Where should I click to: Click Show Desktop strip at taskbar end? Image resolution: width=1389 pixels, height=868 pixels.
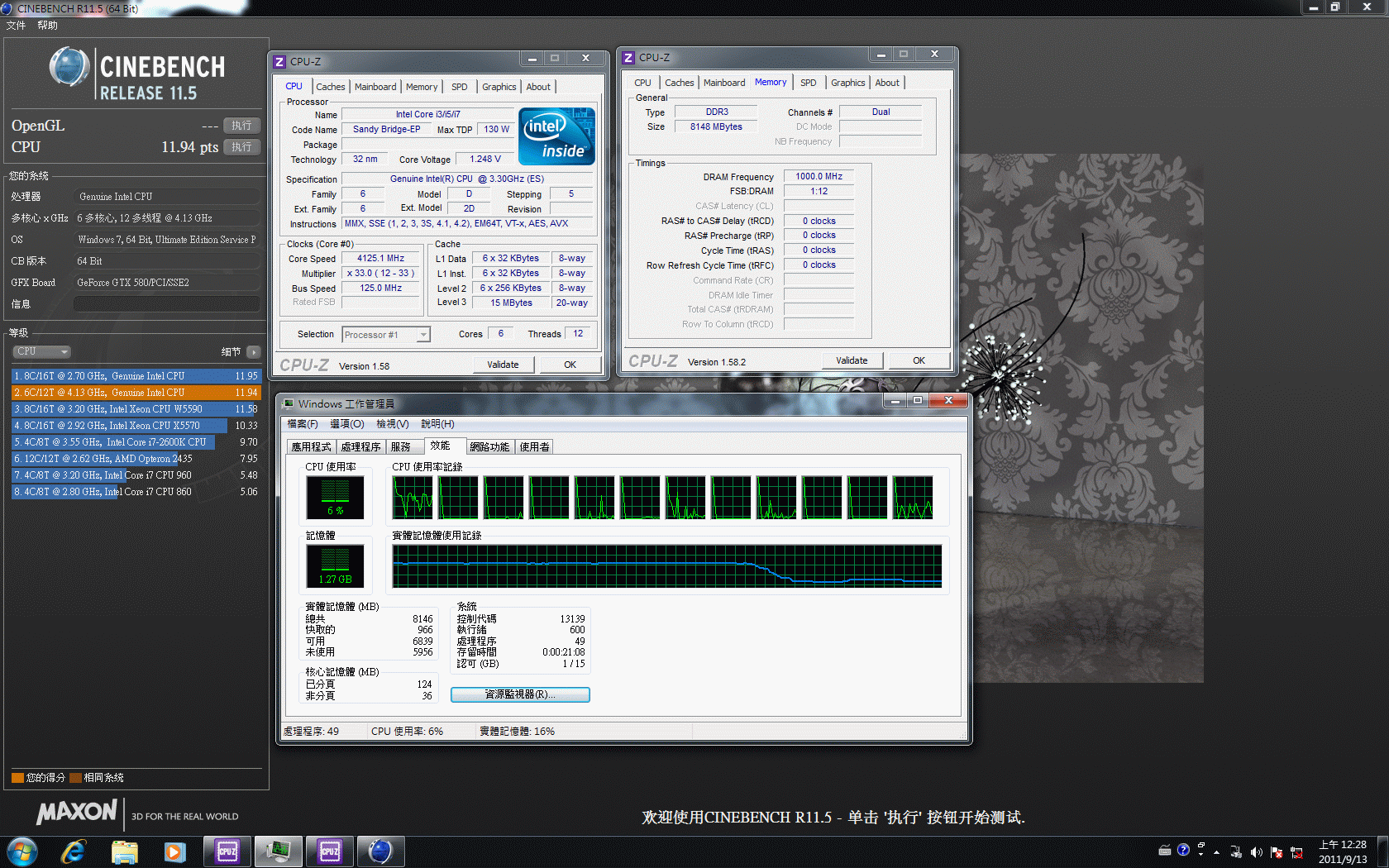click(x=1382, y=851)
